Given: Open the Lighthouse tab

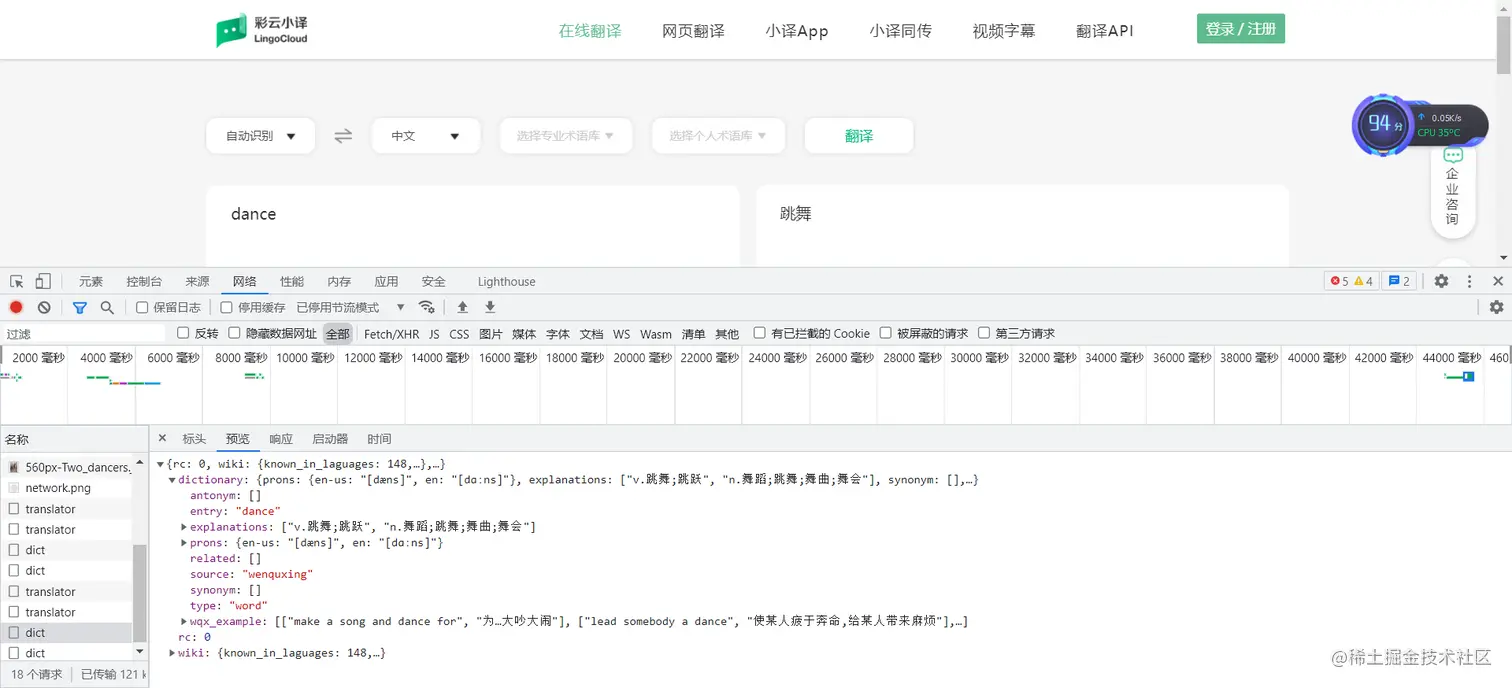Looking at the screenshot, I should (x=506, y=282).
